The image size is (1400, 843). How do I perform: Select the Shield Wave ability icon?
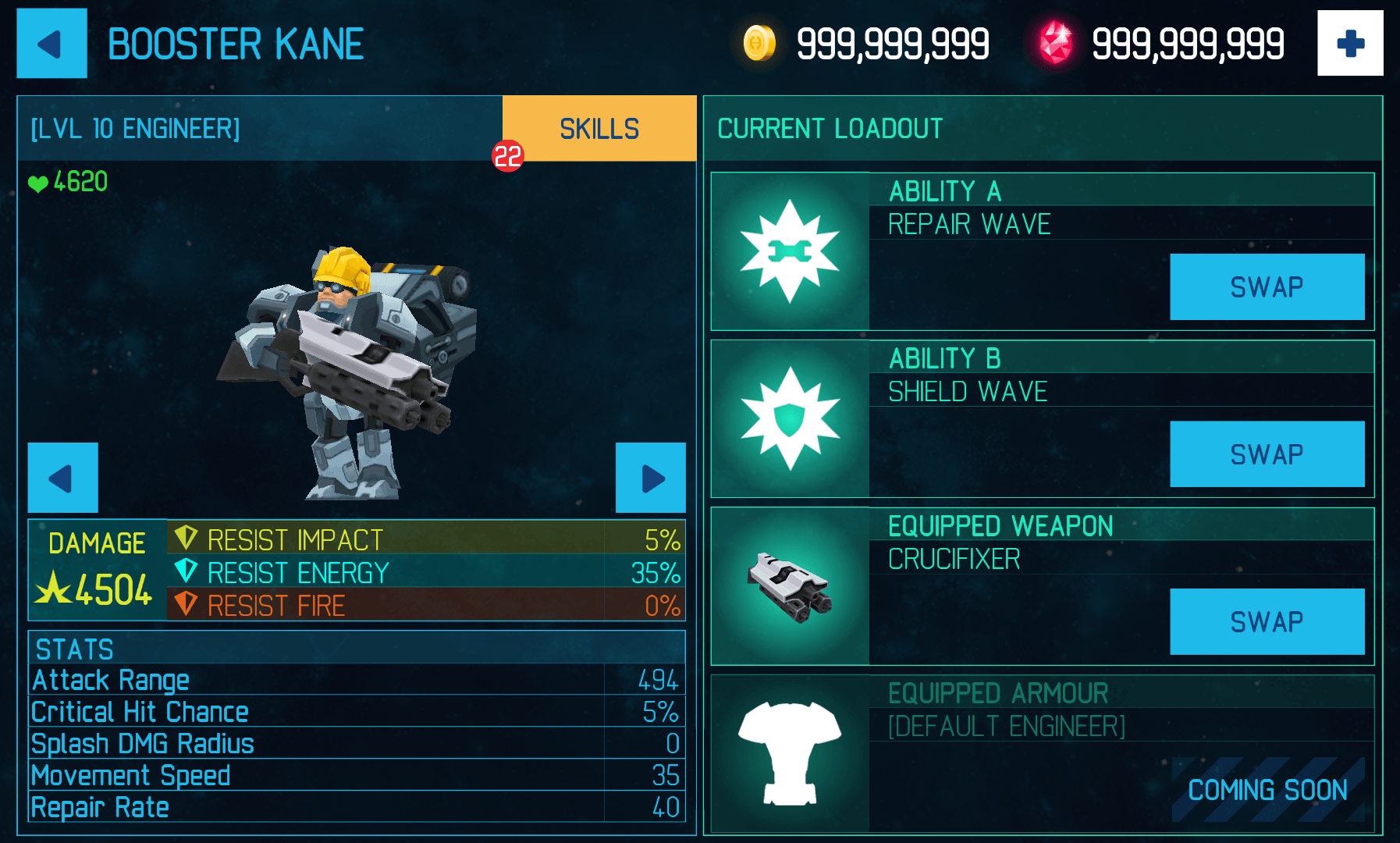[790, 418]
